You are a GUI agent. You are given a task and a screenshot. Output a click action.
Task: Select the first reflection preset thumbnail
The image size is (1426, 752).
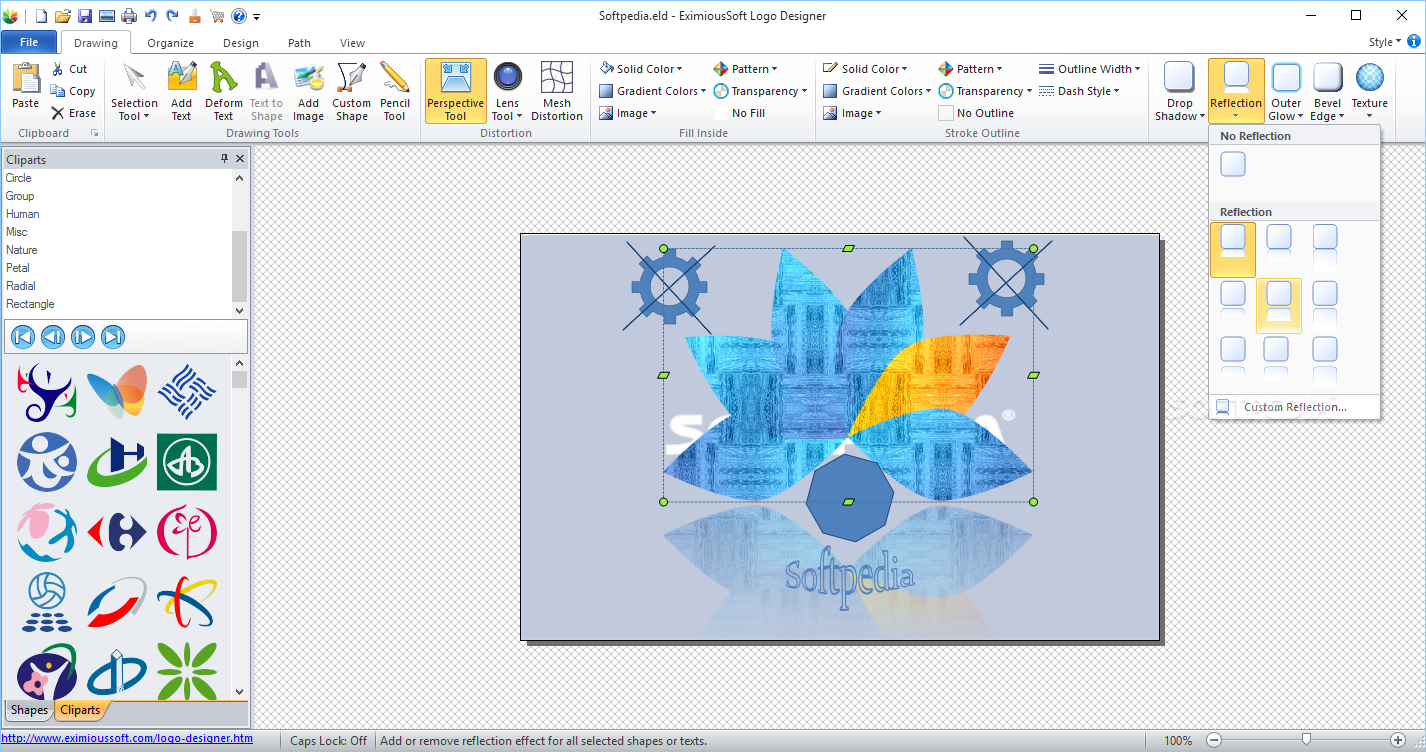(1233, 249)
